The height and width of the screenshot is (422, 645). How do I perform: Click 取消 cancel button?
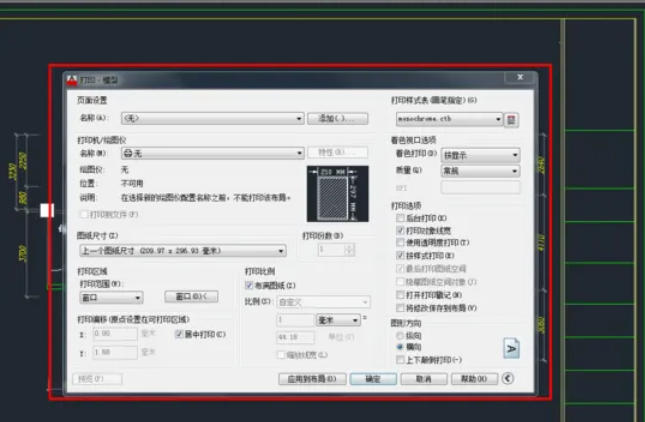(x=424, y=379)
